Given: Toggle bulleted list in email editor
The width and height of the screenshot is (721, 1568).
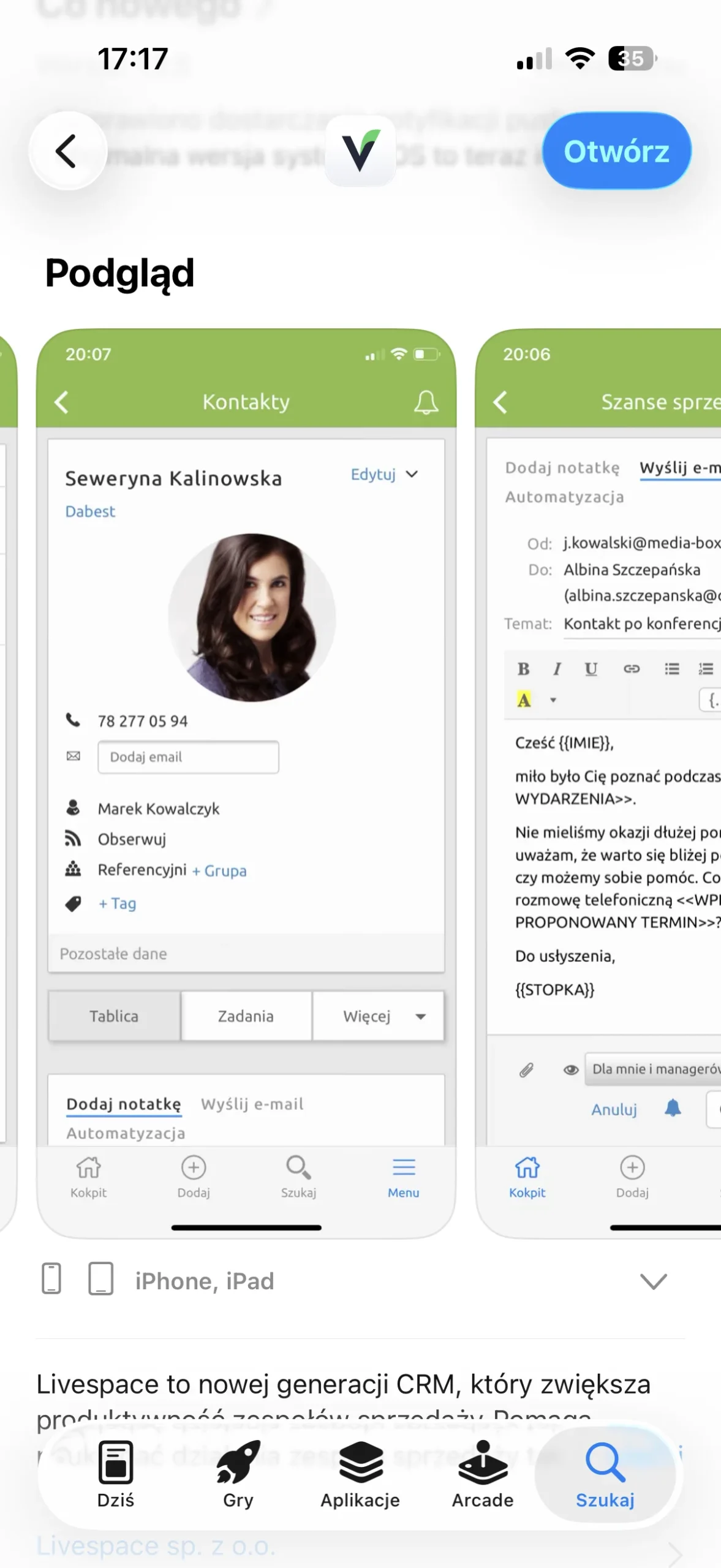Looking at the screenshot, I should click(672, 669).
